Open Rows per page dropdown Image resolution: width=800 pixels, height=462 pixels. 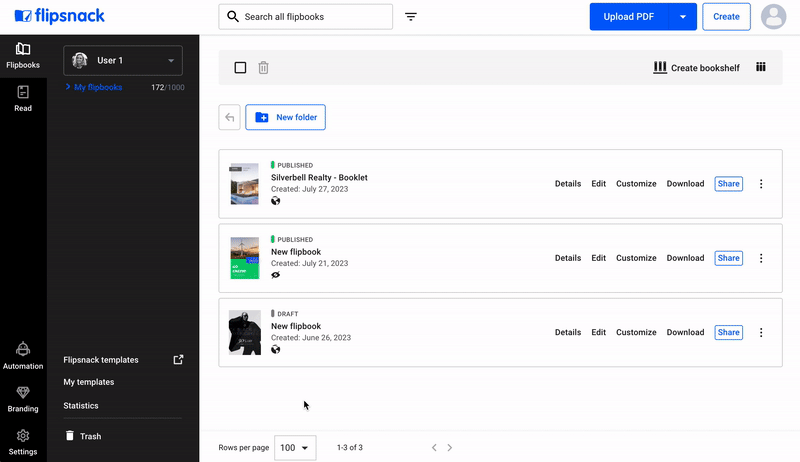tap(295, 448)
